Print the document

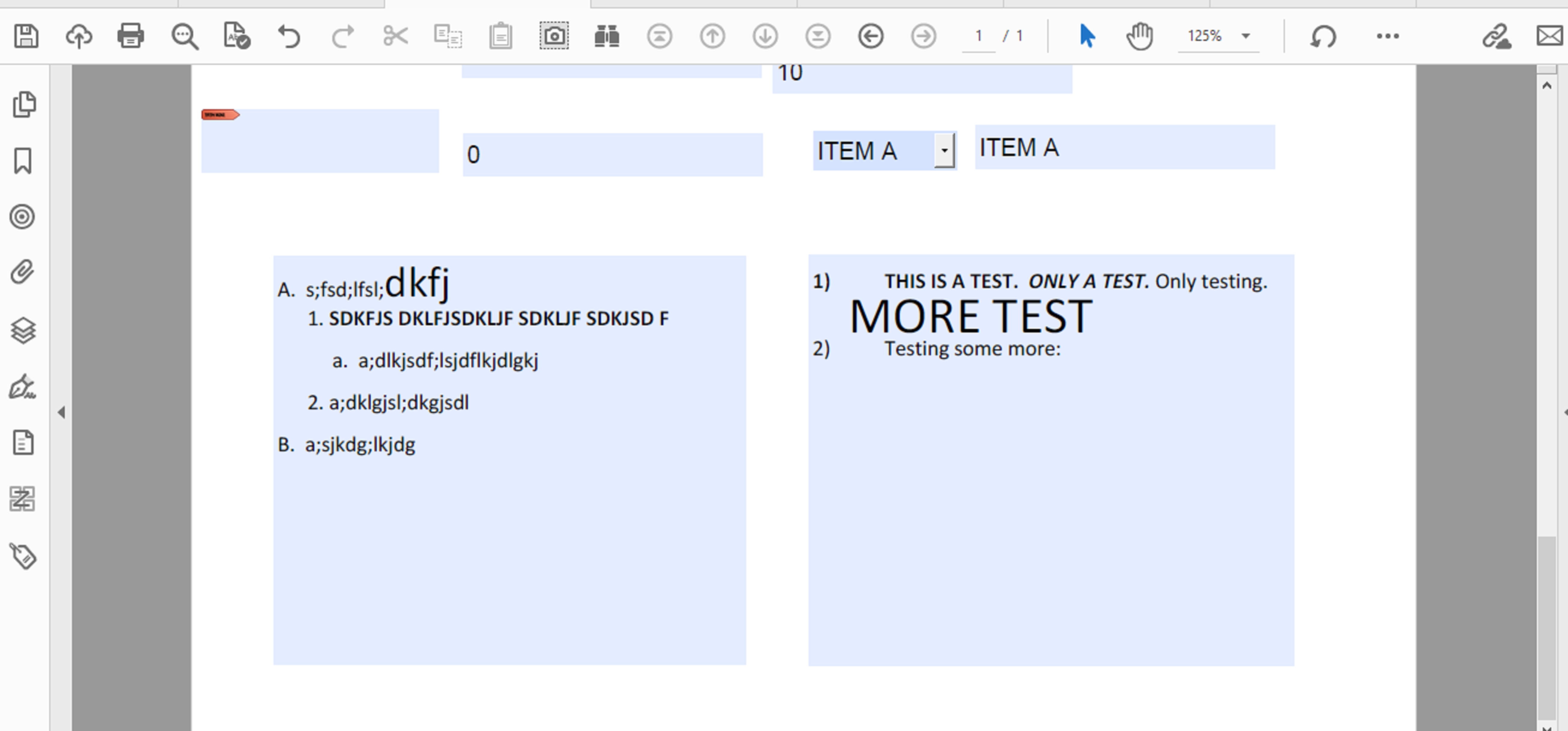point(130,36)
